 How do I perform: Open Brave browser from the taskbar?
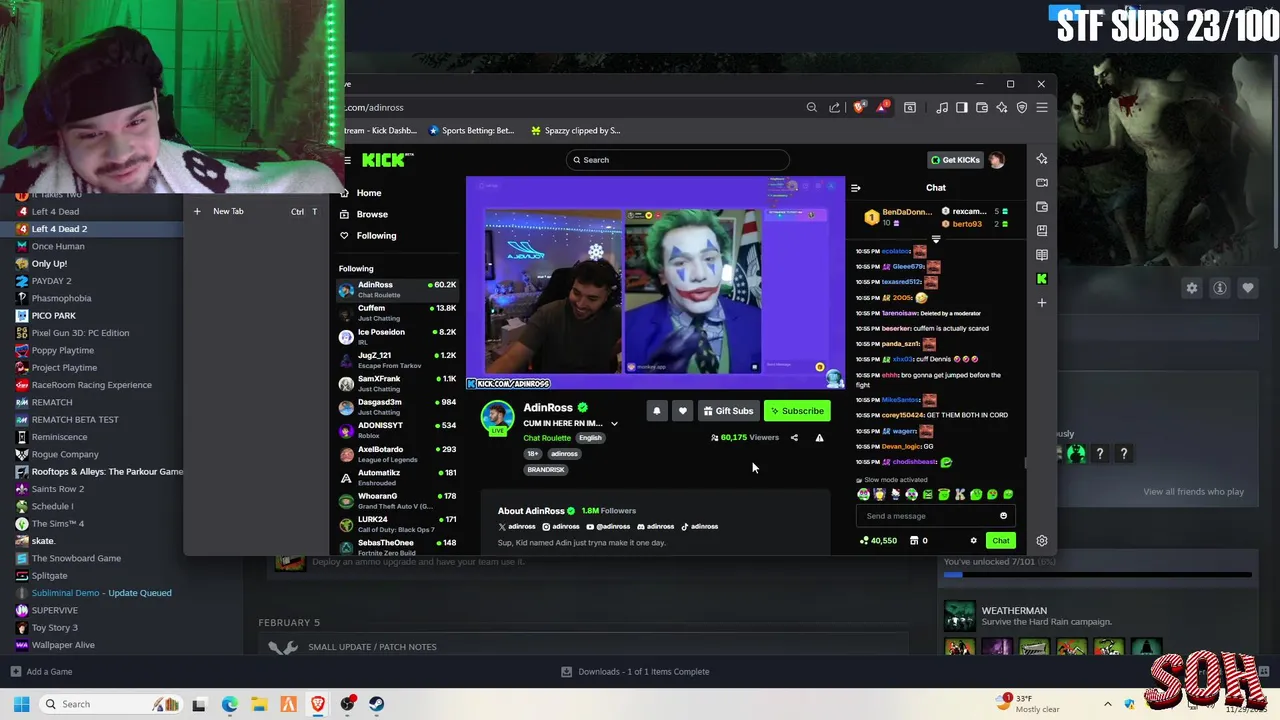pyautogui.click(x=318, y=704)
